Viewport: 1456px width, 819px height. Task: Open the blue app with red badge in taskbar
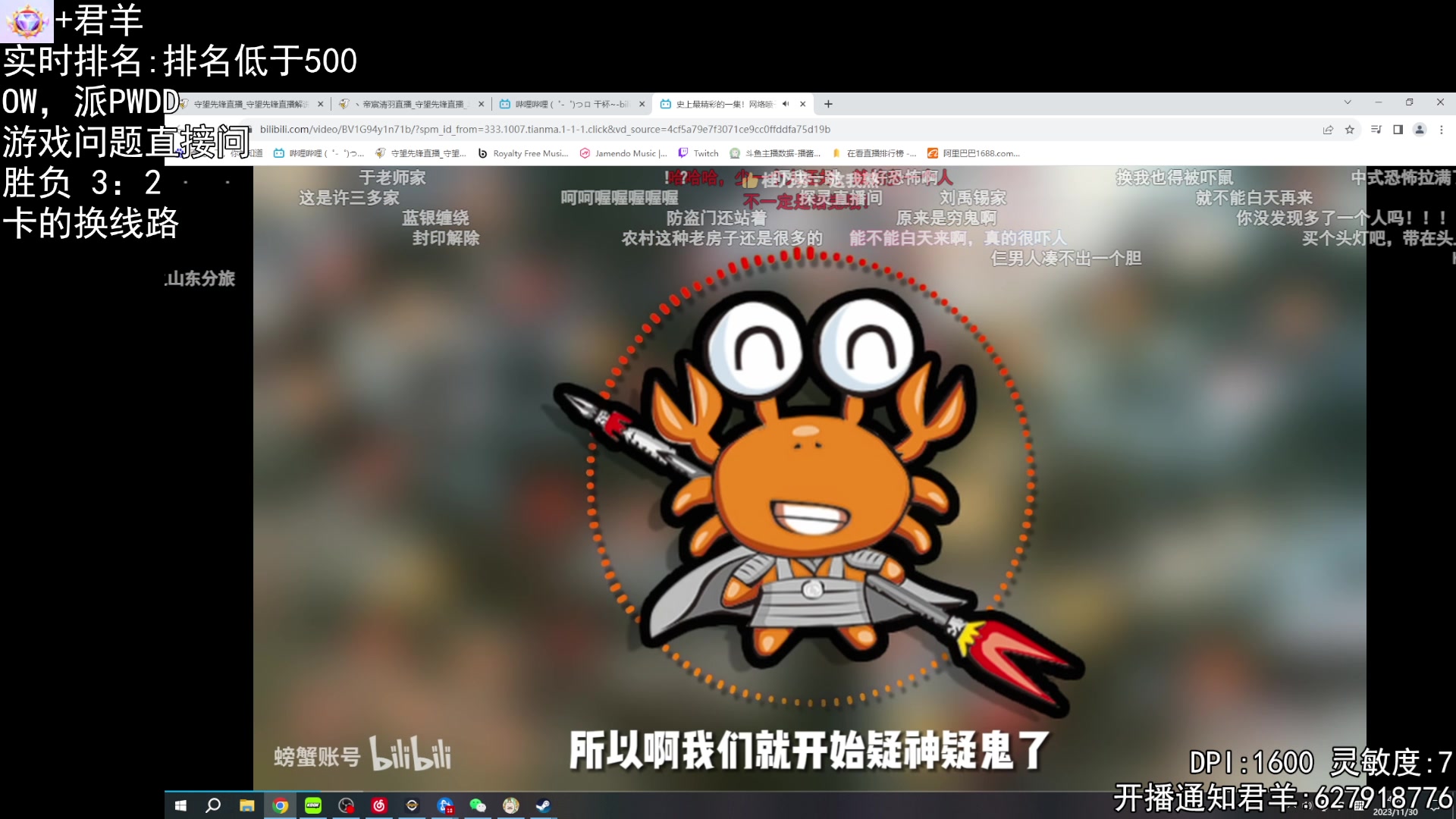[x=445, y=805]
